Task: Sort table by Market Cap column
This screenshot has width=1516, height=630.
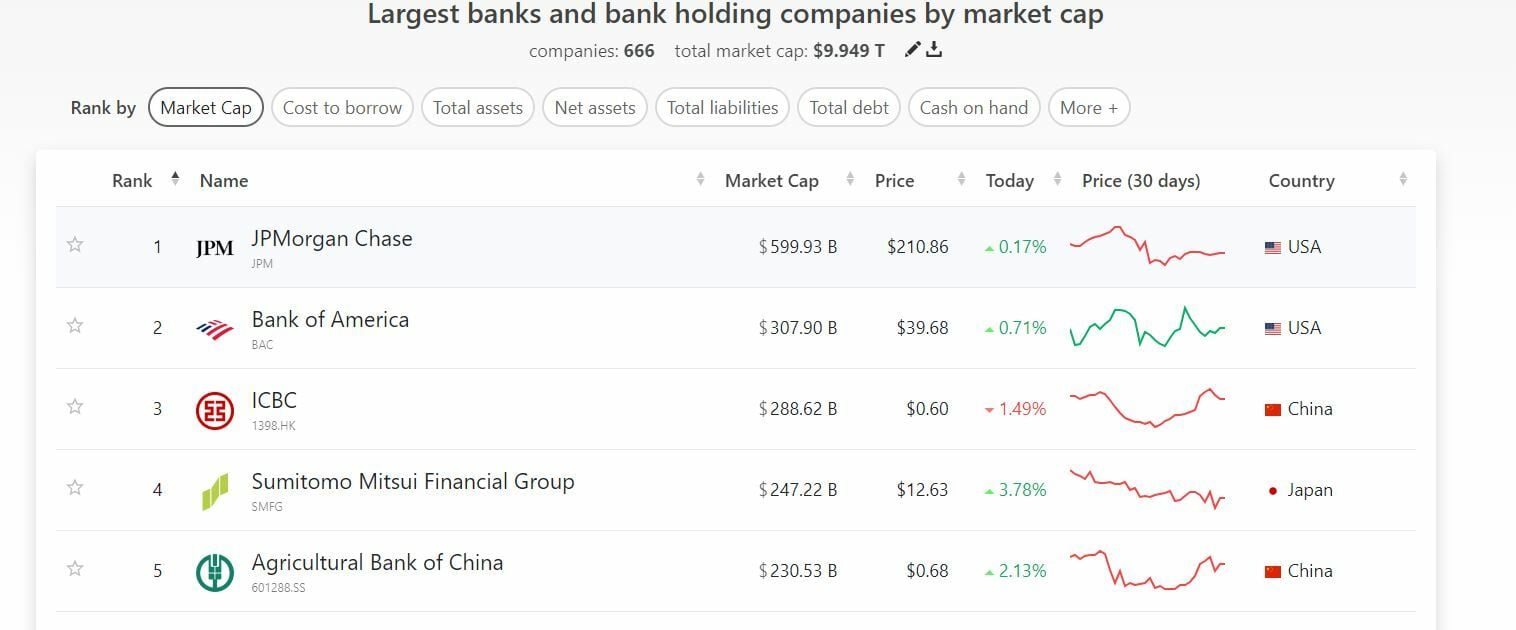Action: 772,181
